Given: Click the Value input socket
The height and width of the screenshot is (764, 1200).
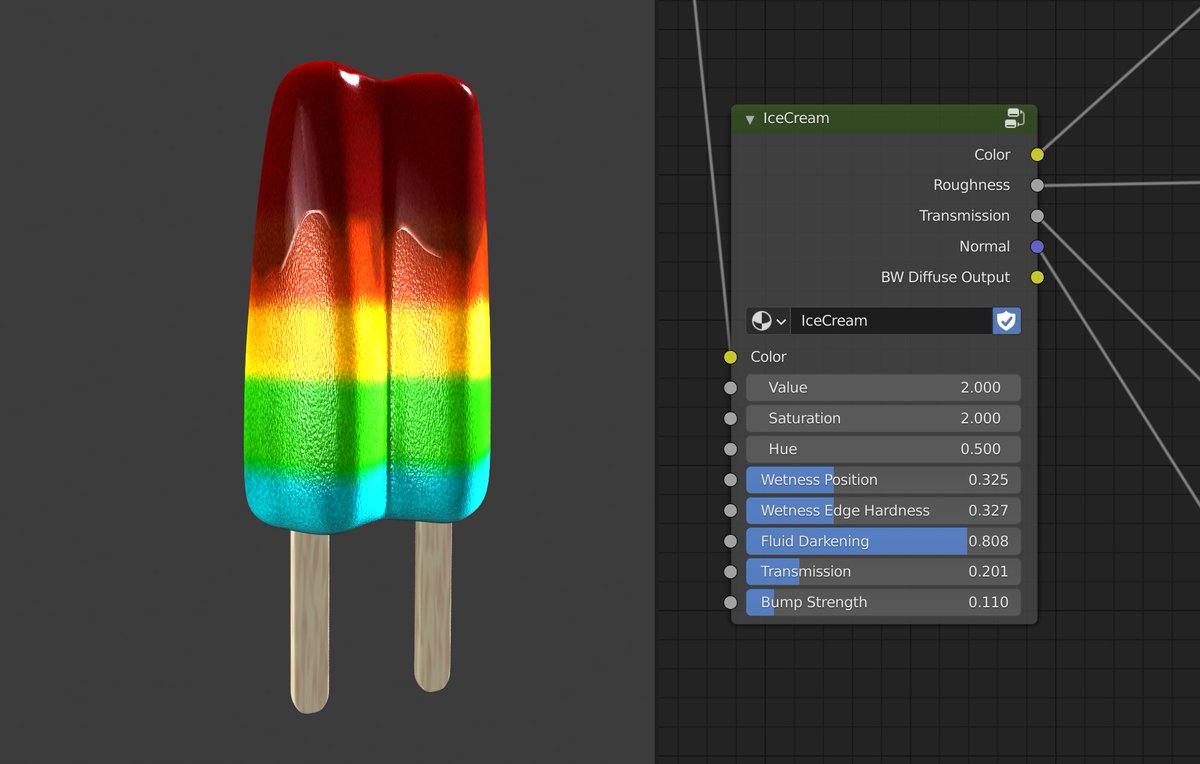Looking at the screenshot, I should [730, 388].
